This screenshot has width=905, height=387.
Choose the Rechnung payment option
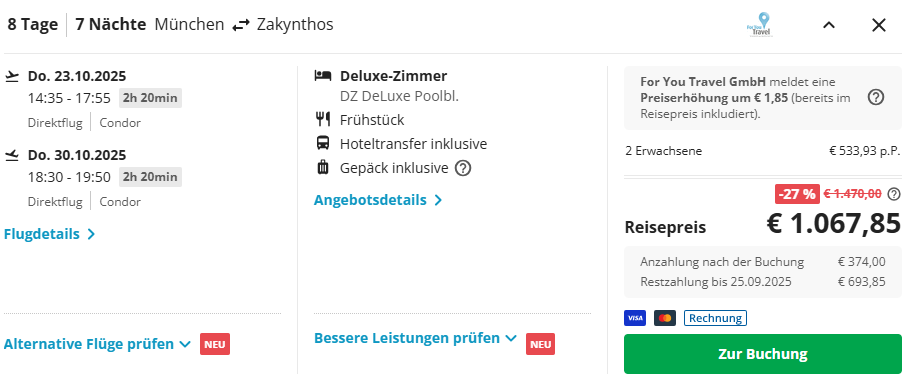[x=715, y=318]
